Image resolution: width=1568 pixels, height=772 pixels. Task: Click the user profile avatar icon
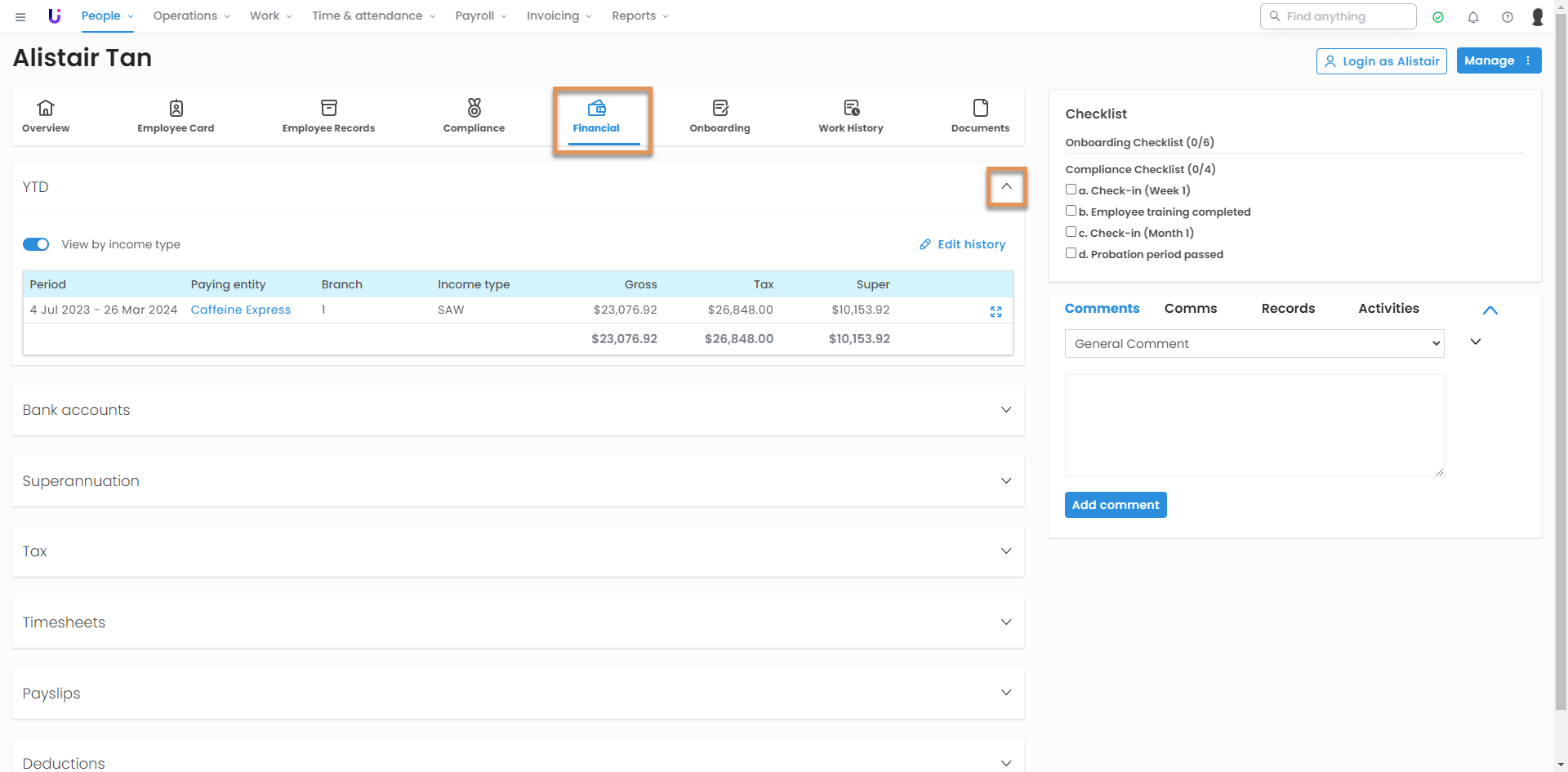pyautogui.click(x=1538, y=16)
